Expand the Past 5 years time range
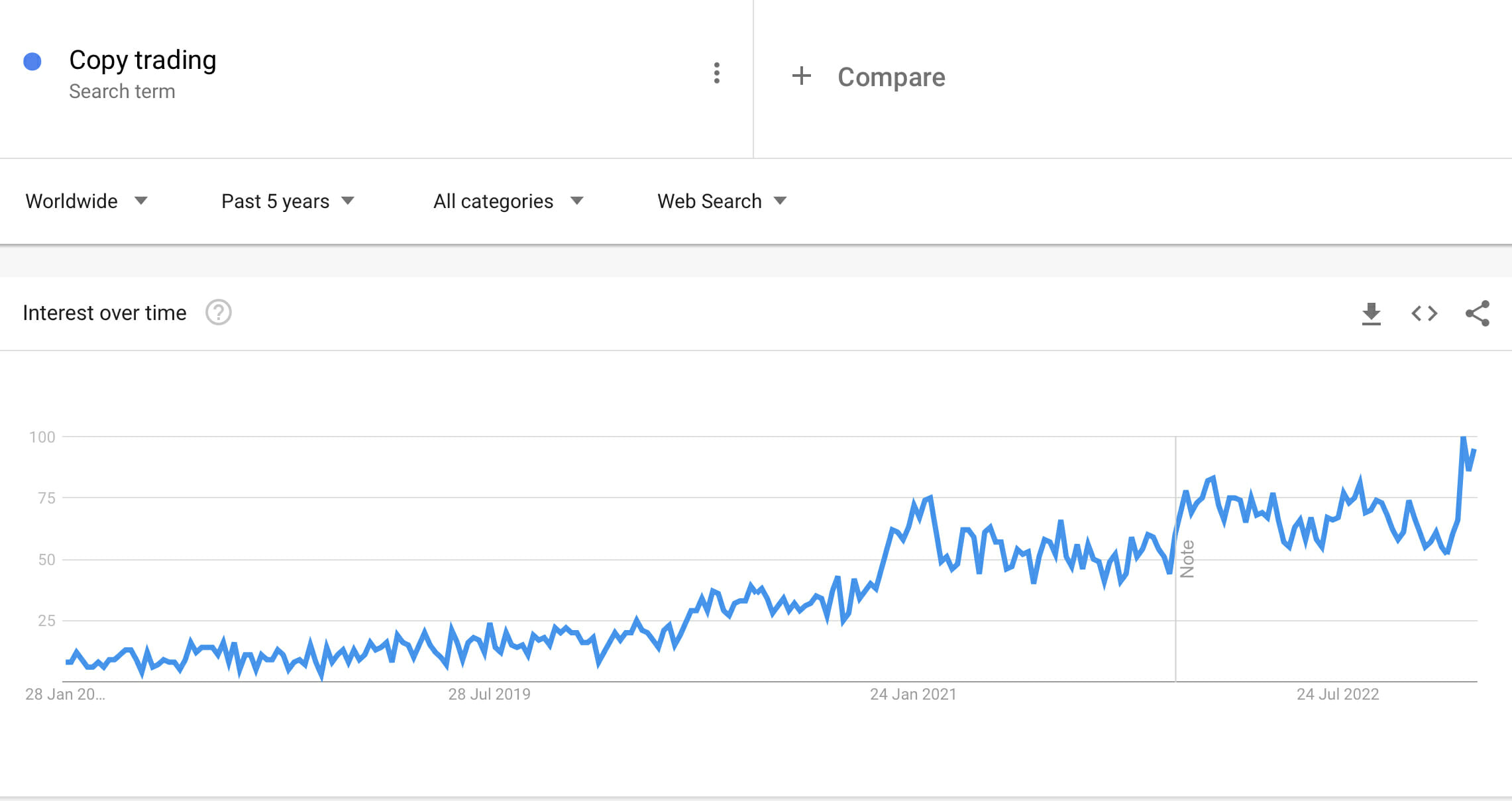This screenshot has height=801, width=1512. [288, 201]
